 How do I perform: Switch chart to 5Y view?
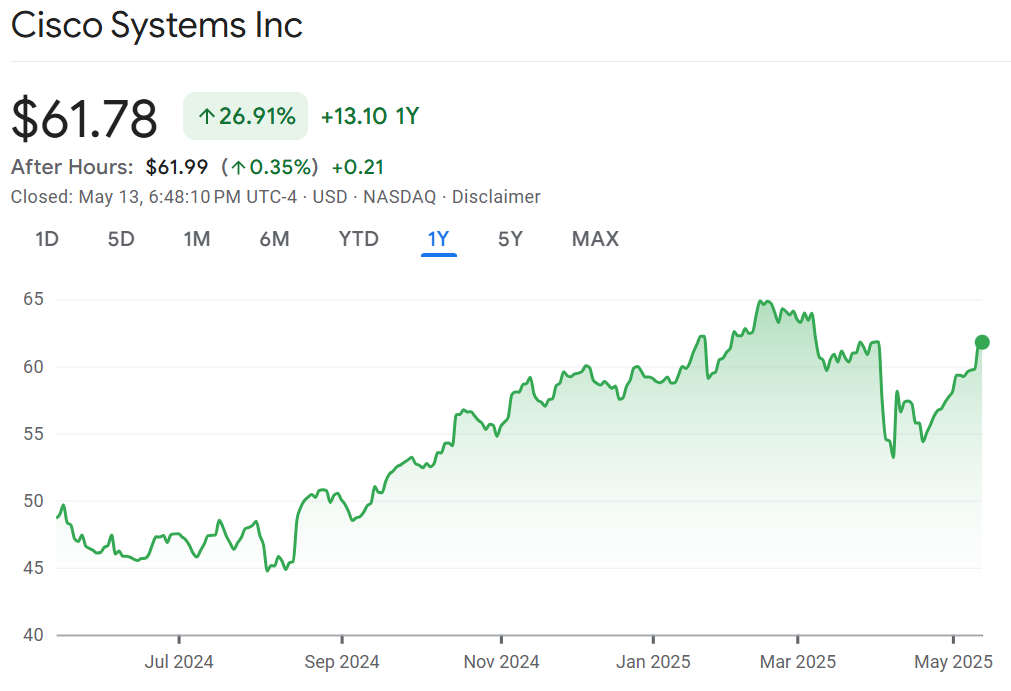[x=510, y=239]
